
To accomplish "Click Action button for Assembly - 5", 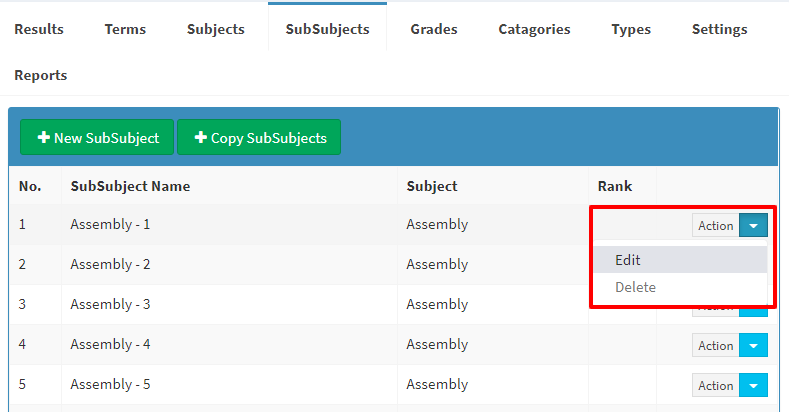I will pos(715,386).
